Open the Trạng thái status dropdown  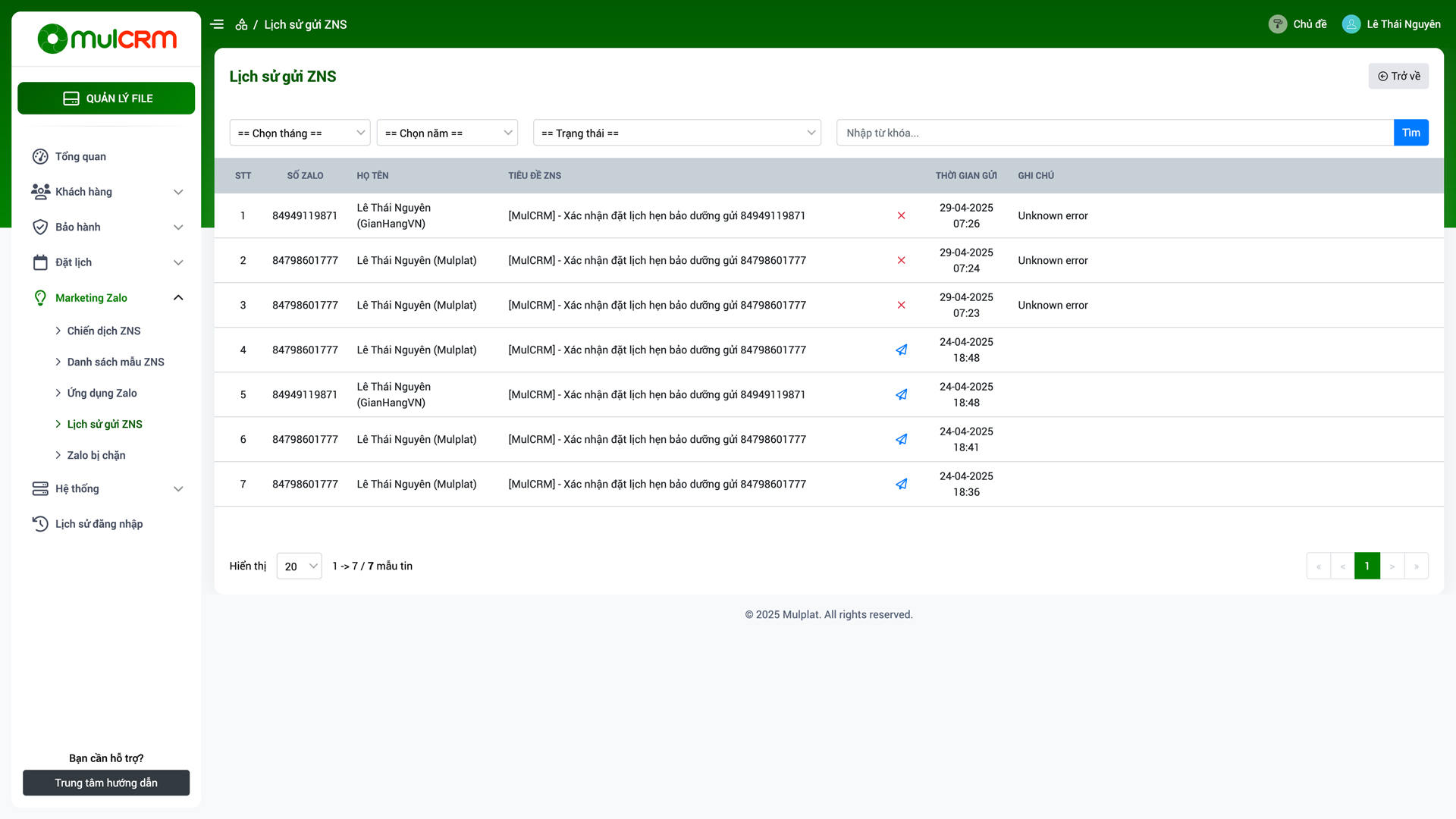[676, 133]
